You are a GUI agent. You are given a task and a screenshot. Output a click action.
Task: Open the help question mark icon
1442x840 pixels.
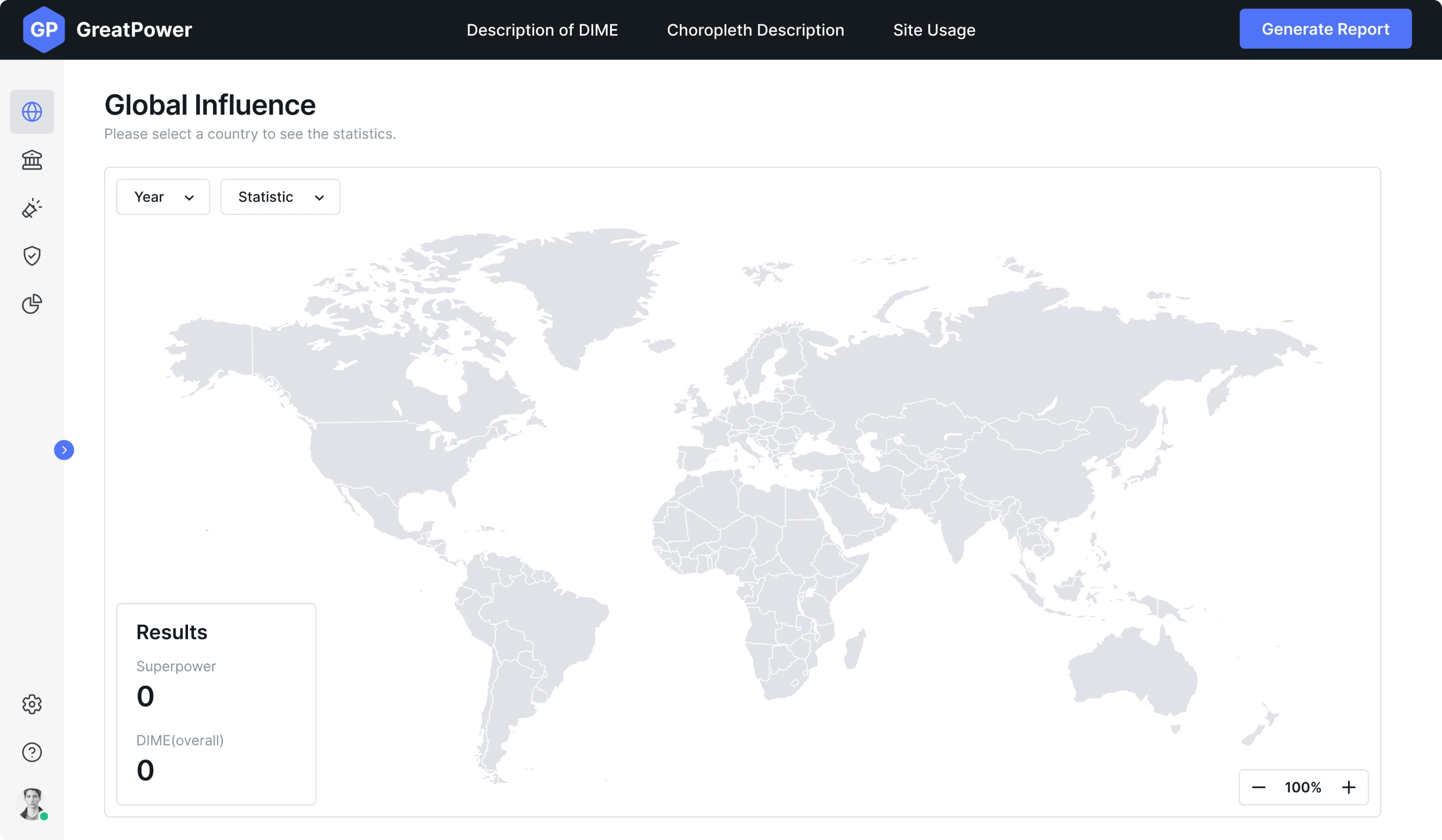pos(32,752)
